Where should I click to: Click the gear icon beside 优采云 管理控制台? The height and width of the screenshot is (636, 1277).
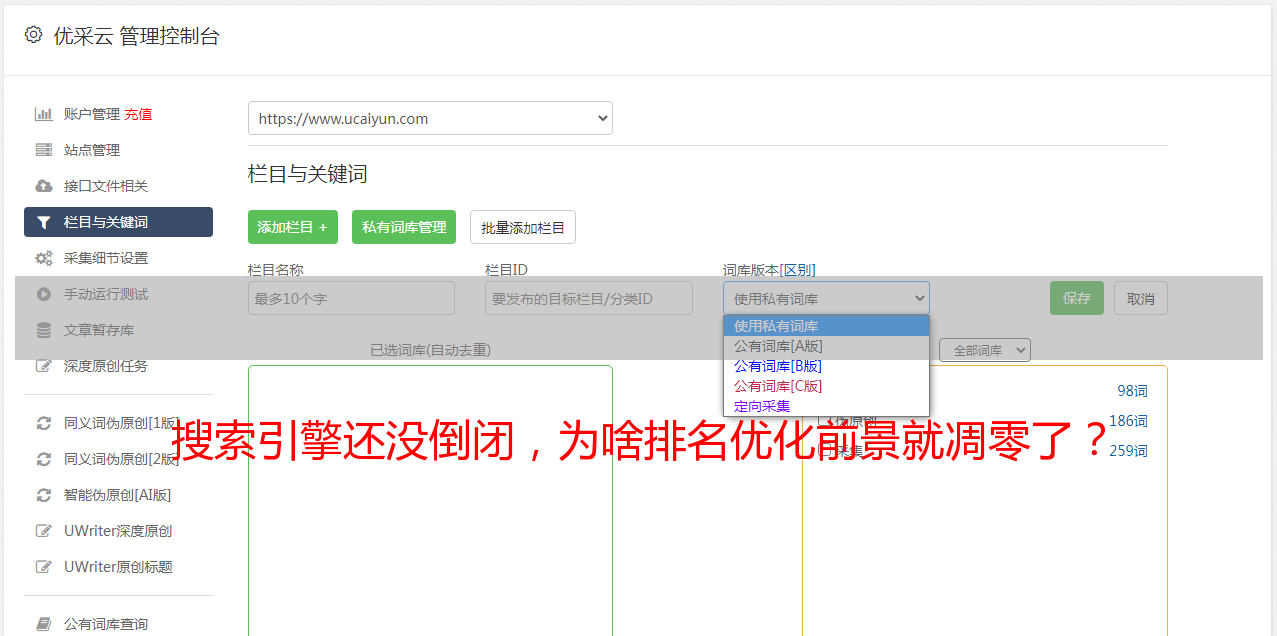point(33,35)
